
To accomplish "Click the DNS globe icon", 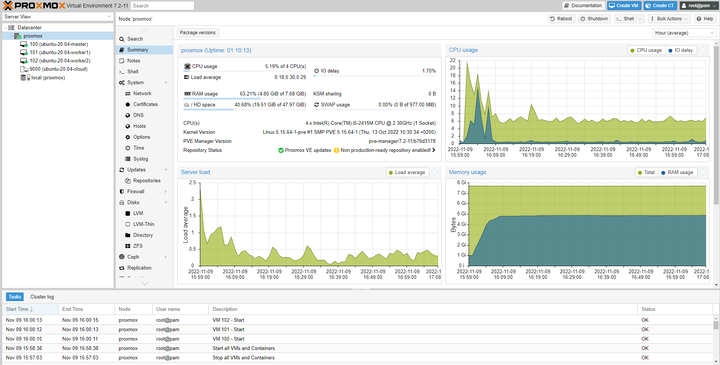I will pyautogui.click(x=128, y=115).
